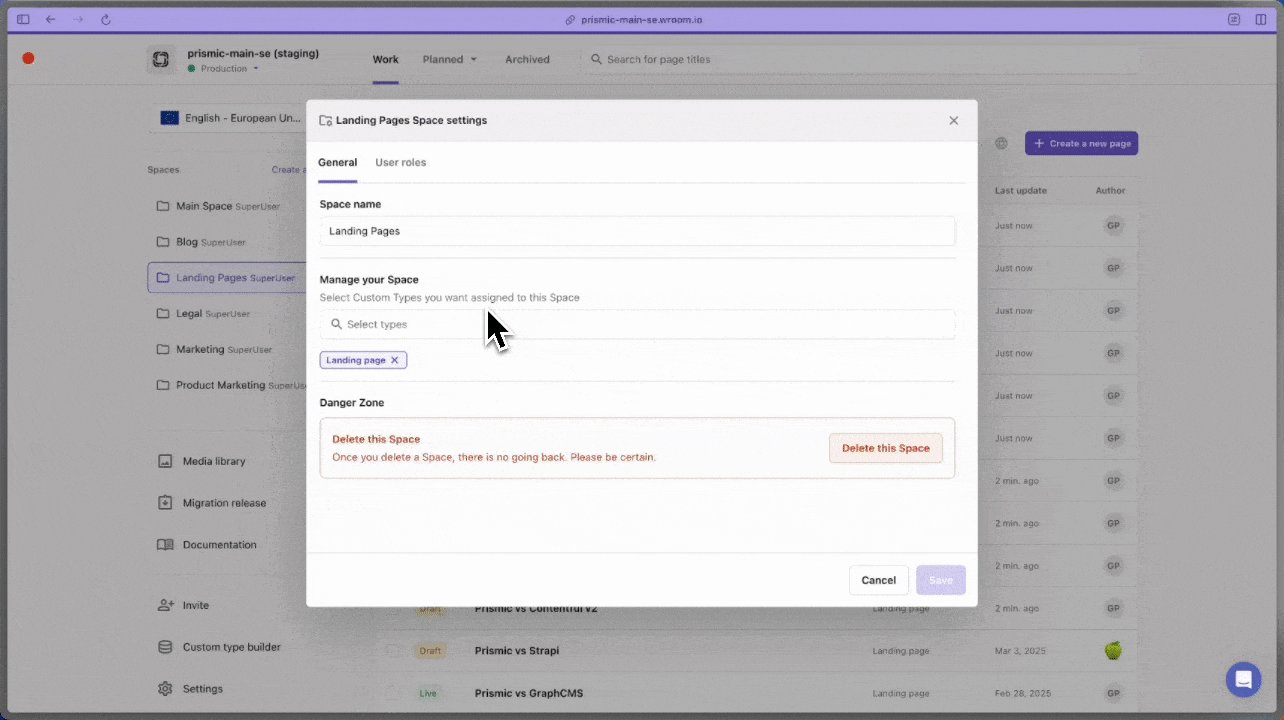Screen dimensions: 1284x720
Task: Toggle the browser sidebar icon
Action: [x=23, y=19]
